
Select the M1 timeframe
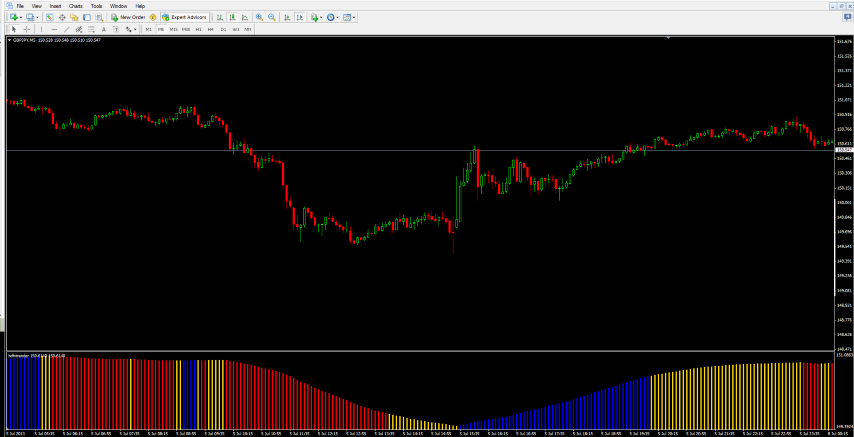coord(148,29)
